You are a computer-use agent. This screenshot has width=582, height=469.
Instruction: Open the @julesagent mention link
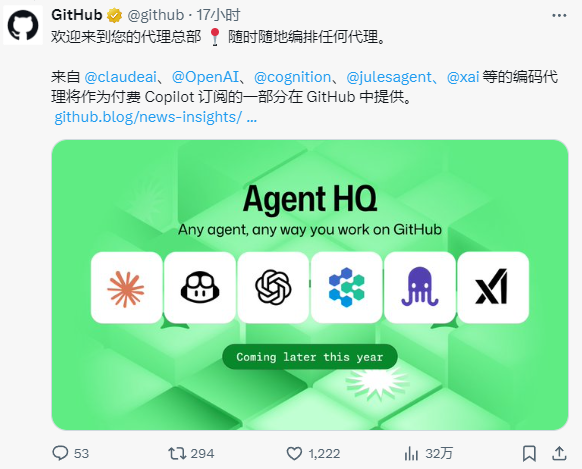(389, 77)
